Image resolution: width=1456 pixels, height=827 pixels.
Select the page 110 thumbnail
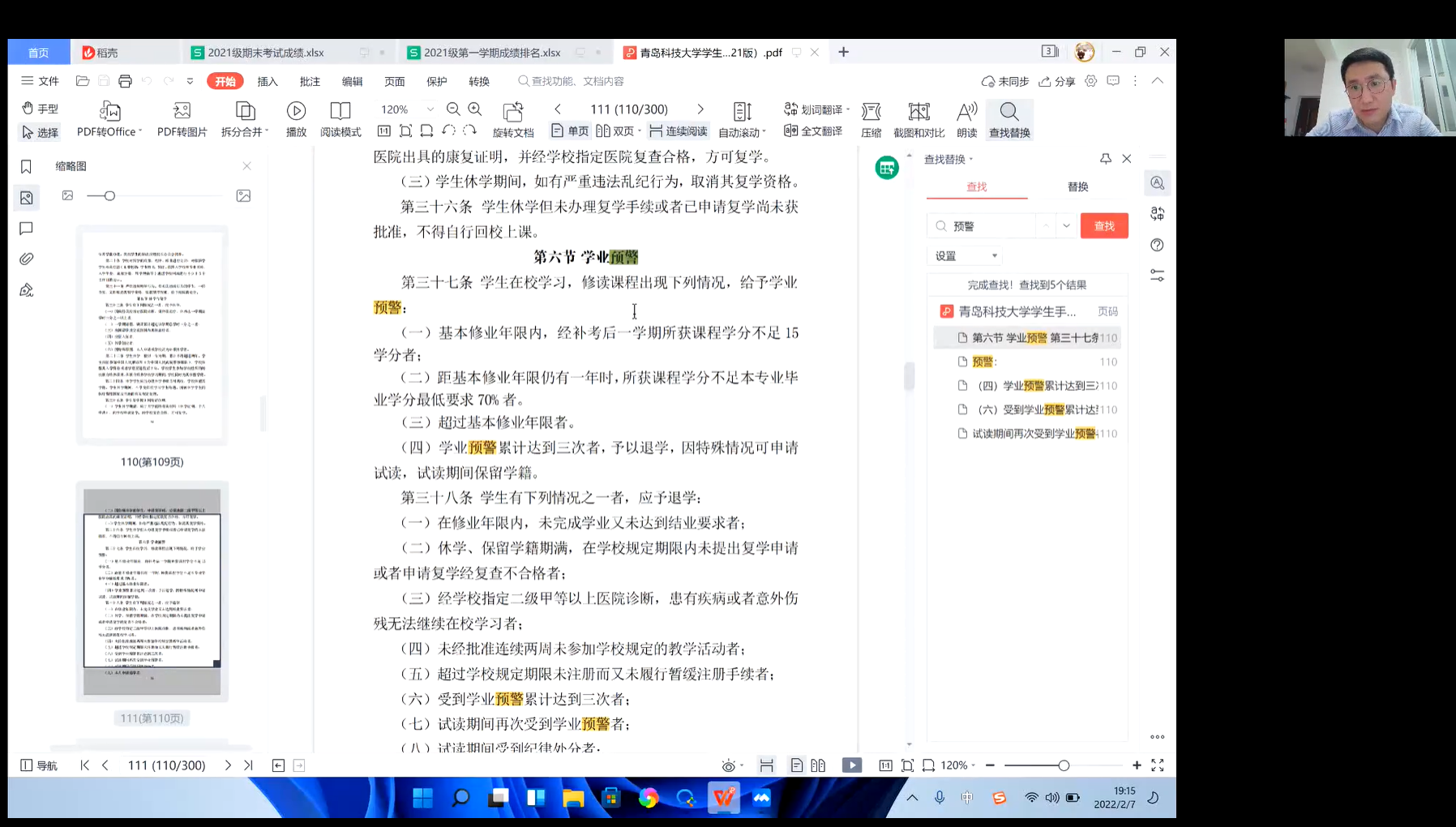click(152, 336)
